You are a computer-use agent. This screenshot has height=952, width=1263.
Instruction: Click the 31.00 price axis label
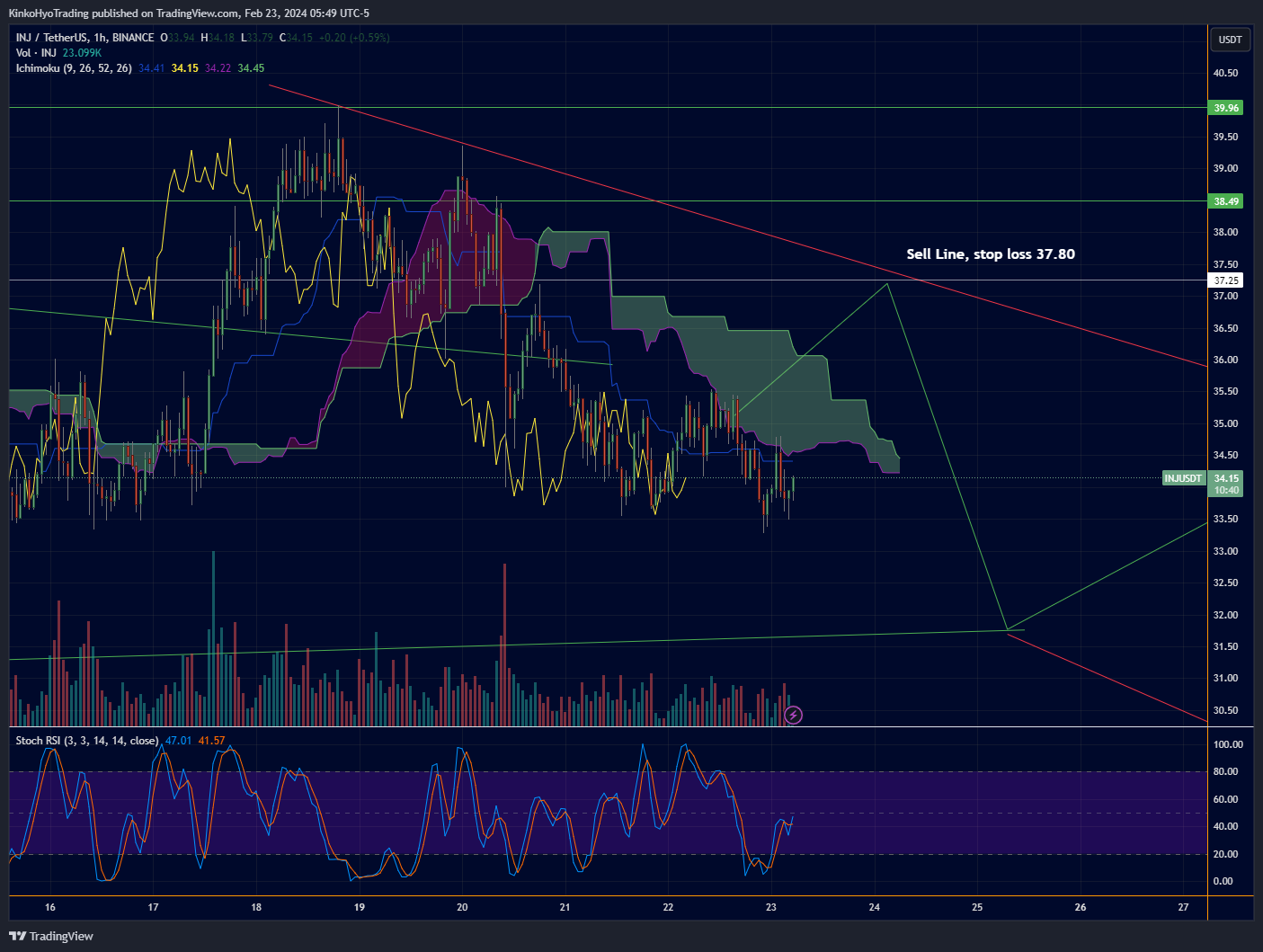pyautogui.click(x=1225, y=679)
